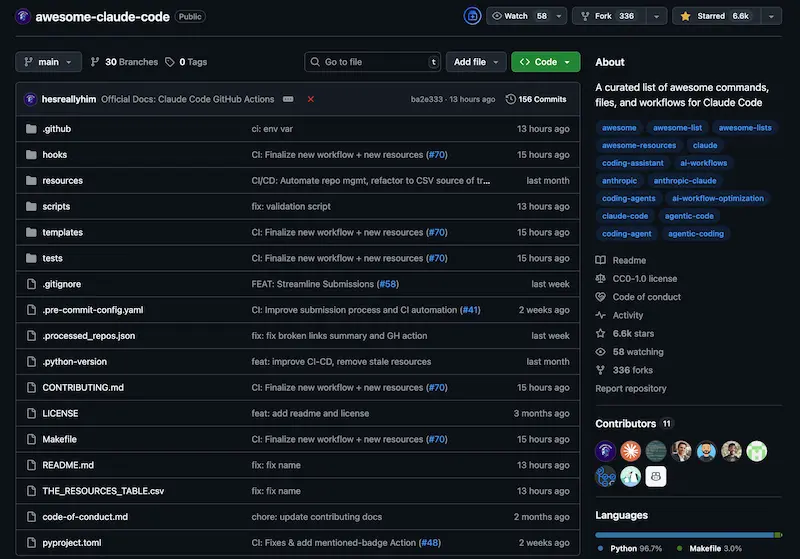Open .python-version file
Viewport: 800px width, 559px height.
pos(74,361)
